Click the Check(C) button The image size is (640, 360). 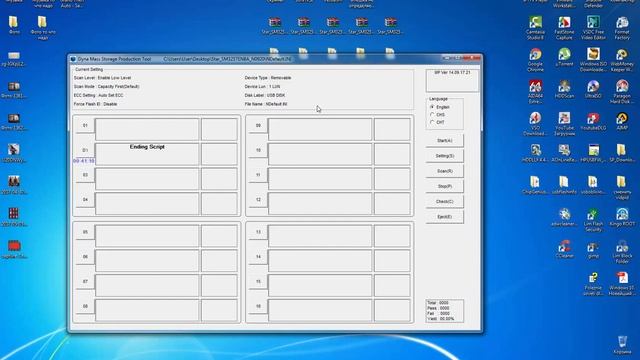(x=444, y=201)
